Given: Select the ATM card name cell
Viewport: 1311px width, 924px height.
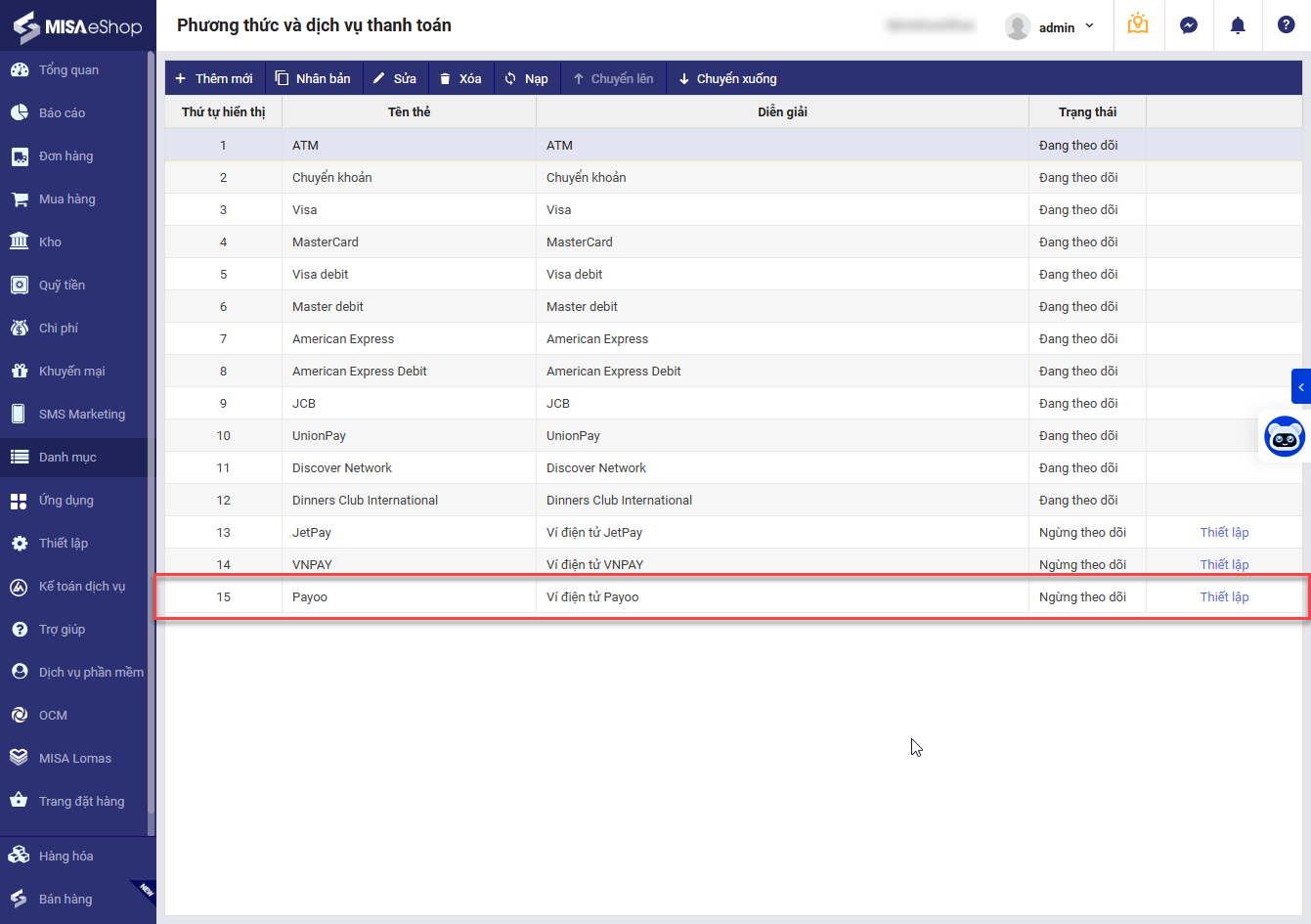Looking at the screenshot, I should point(409,146).
